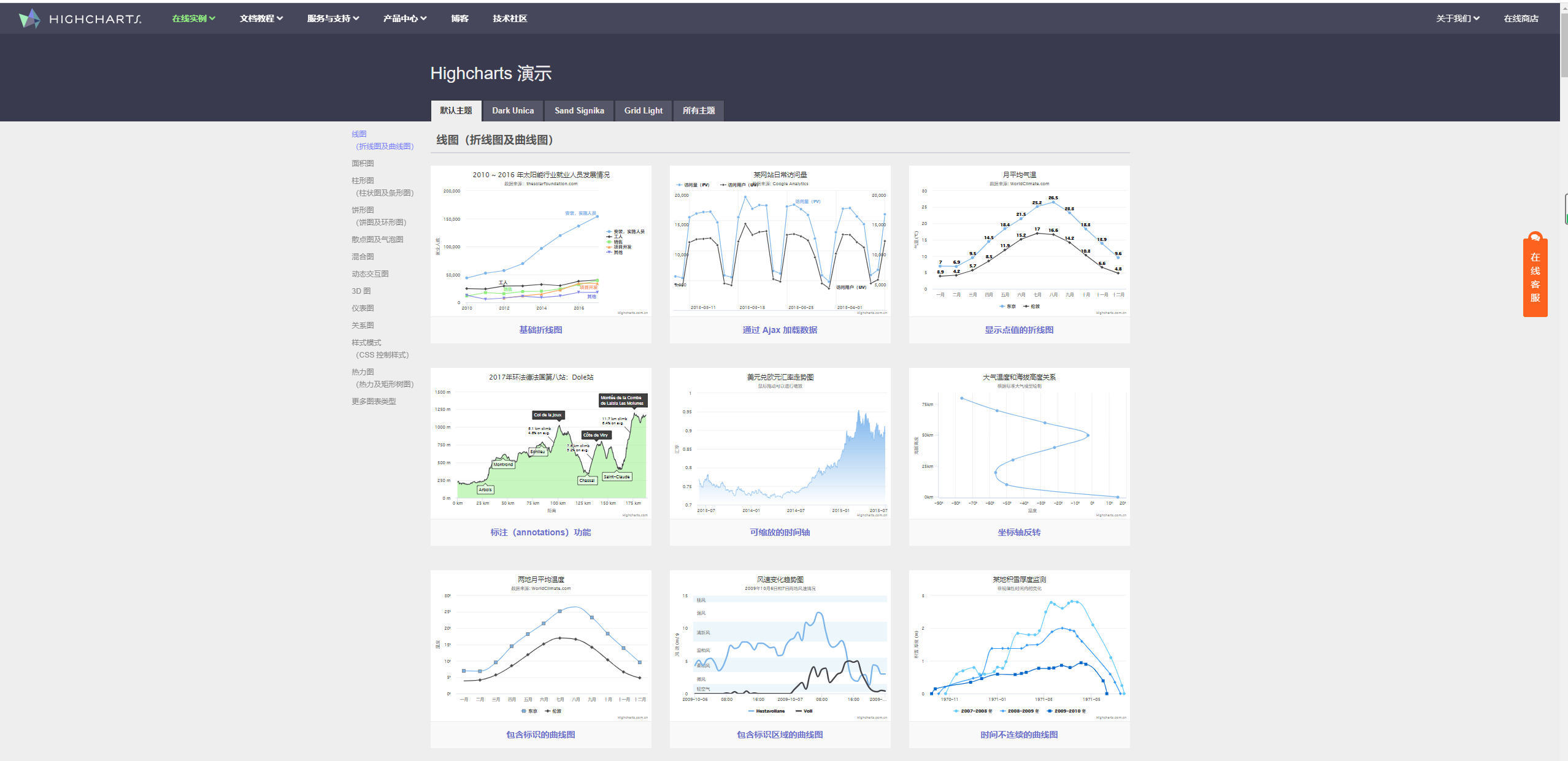The width and height of the screenshot is (1568, 761).
Task: Select 饼形图 category in sidebar
Action: point(379,216)
